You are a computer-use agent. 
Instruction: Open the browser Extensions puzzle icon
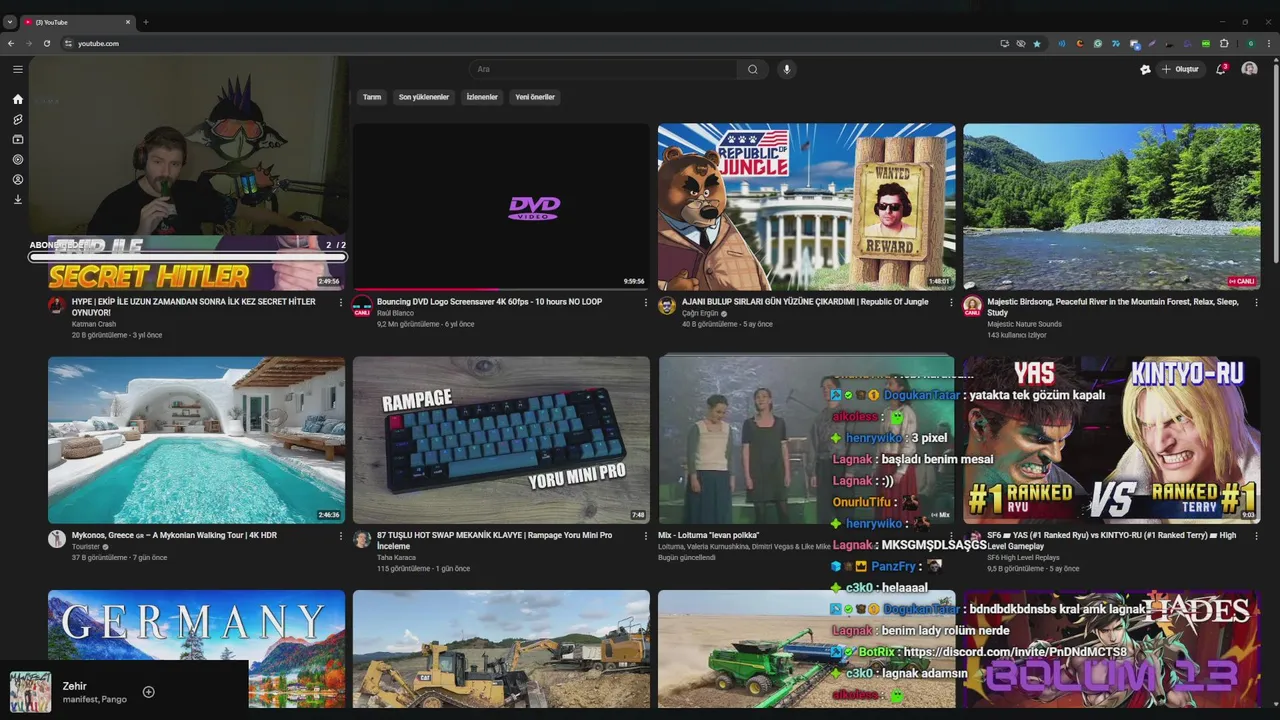click(1224, 43)
